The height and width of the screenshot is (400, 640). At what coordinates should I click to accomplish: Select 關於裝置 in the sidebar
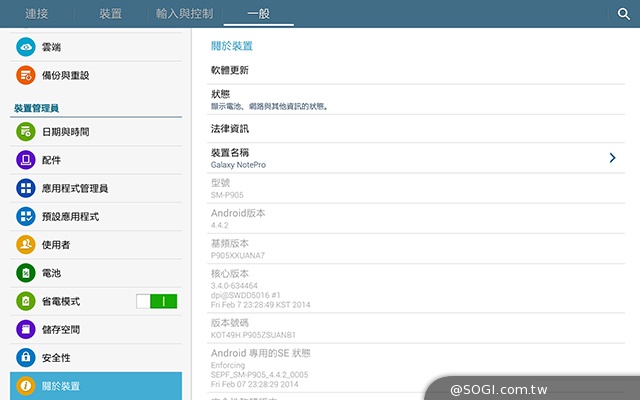point(95,385)
